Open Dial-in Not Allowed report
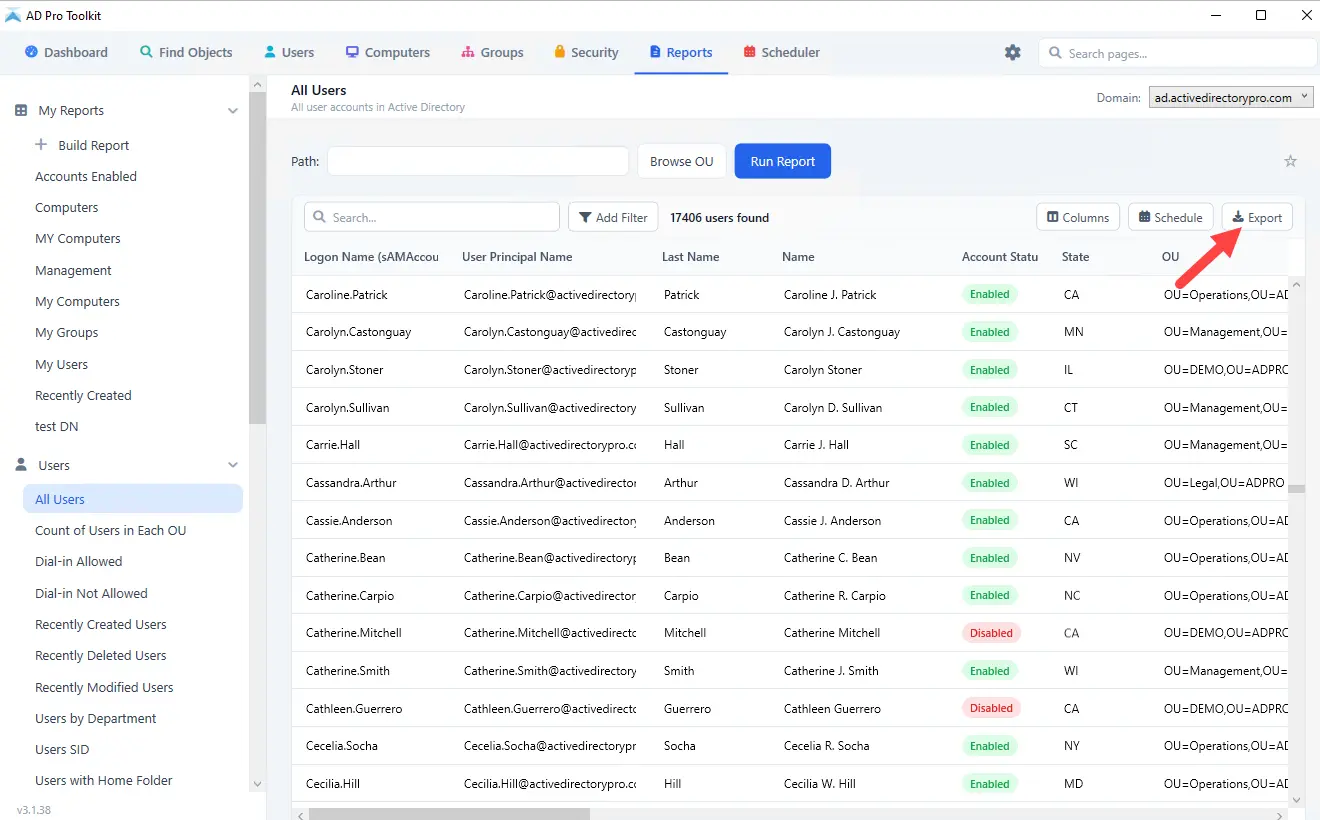Viewport: 1320px width, 820px height. (91, 593)
